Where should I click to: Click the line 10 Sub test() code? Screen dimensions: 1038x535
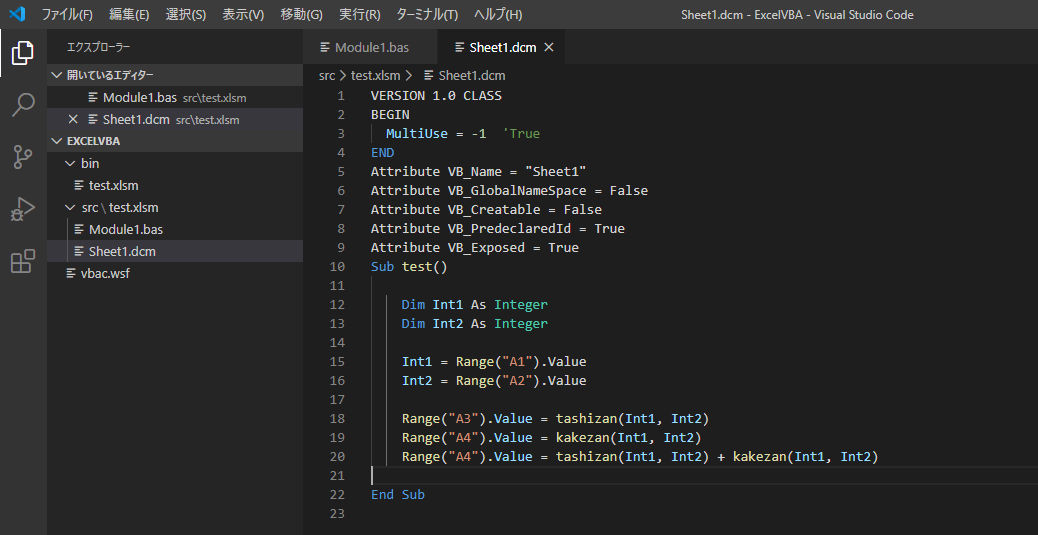tap(409, 267)
